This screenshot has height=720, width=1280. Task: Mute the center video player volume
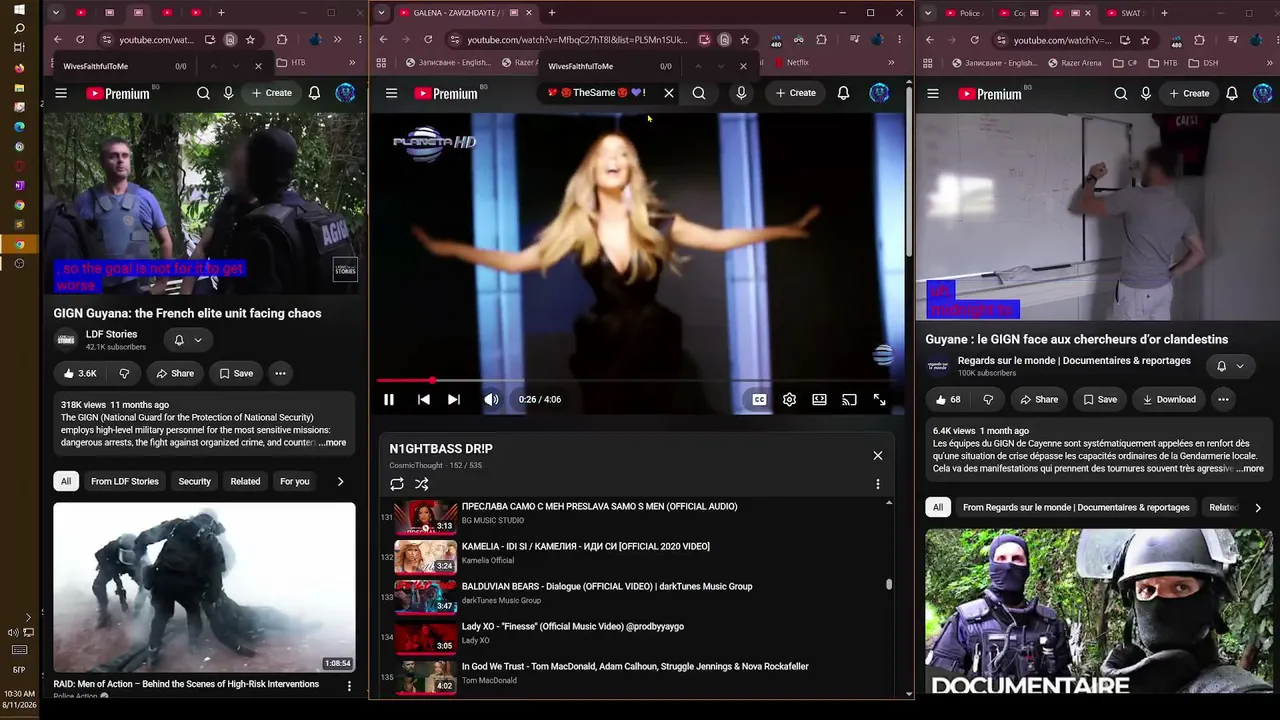[x=491, y=399]
